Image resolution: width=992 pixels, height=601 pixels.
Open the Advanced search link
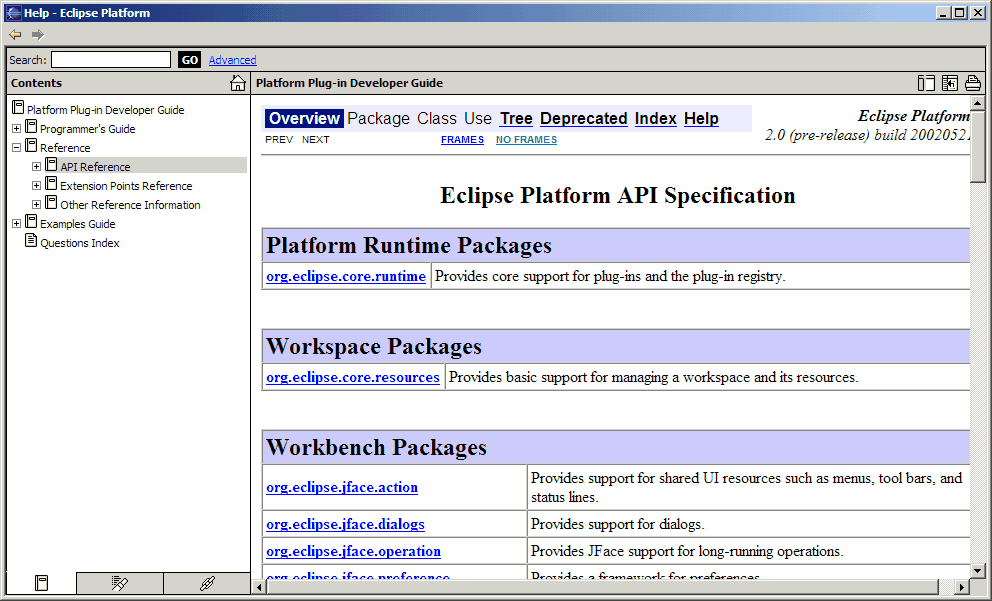coord(232,60)
